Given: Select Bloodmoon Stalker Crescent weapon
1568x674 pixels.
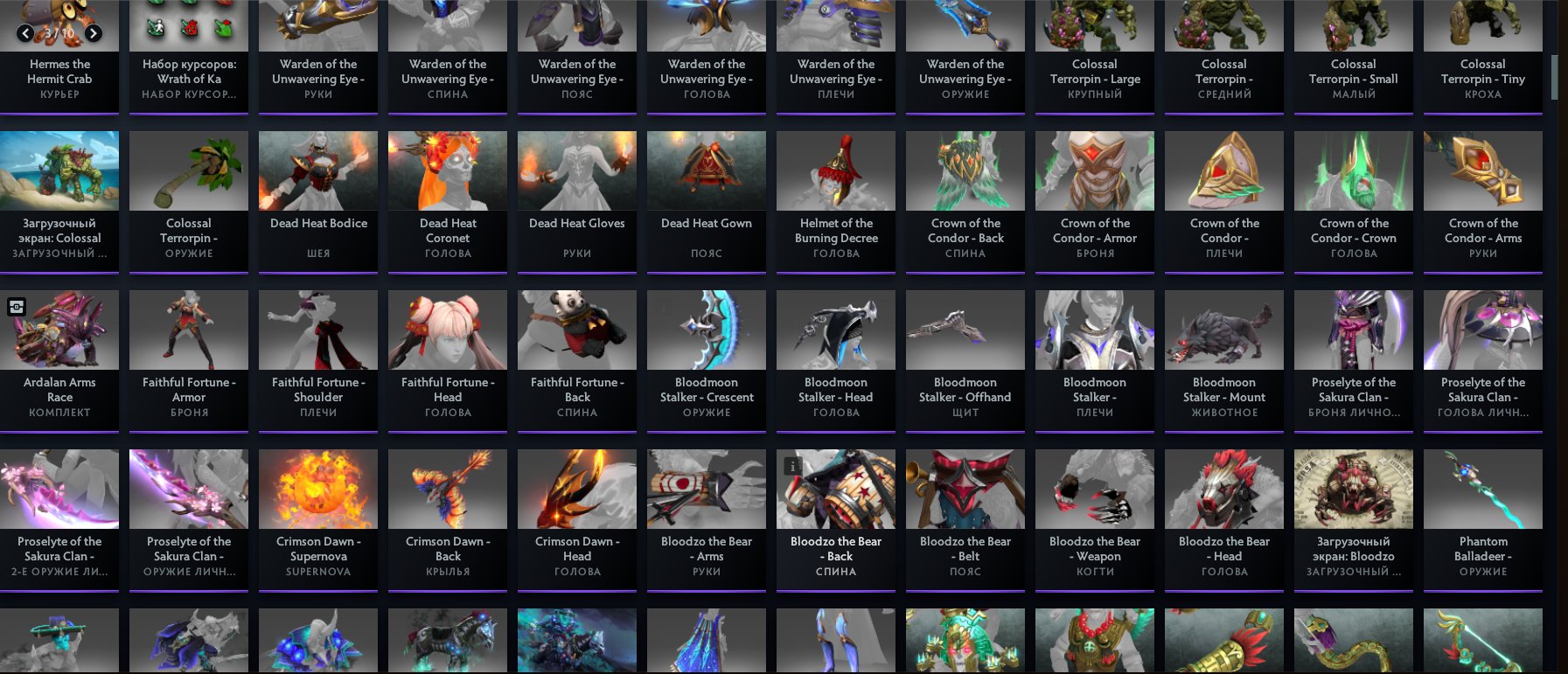Looking at the screenshot, I should point(707,361).
